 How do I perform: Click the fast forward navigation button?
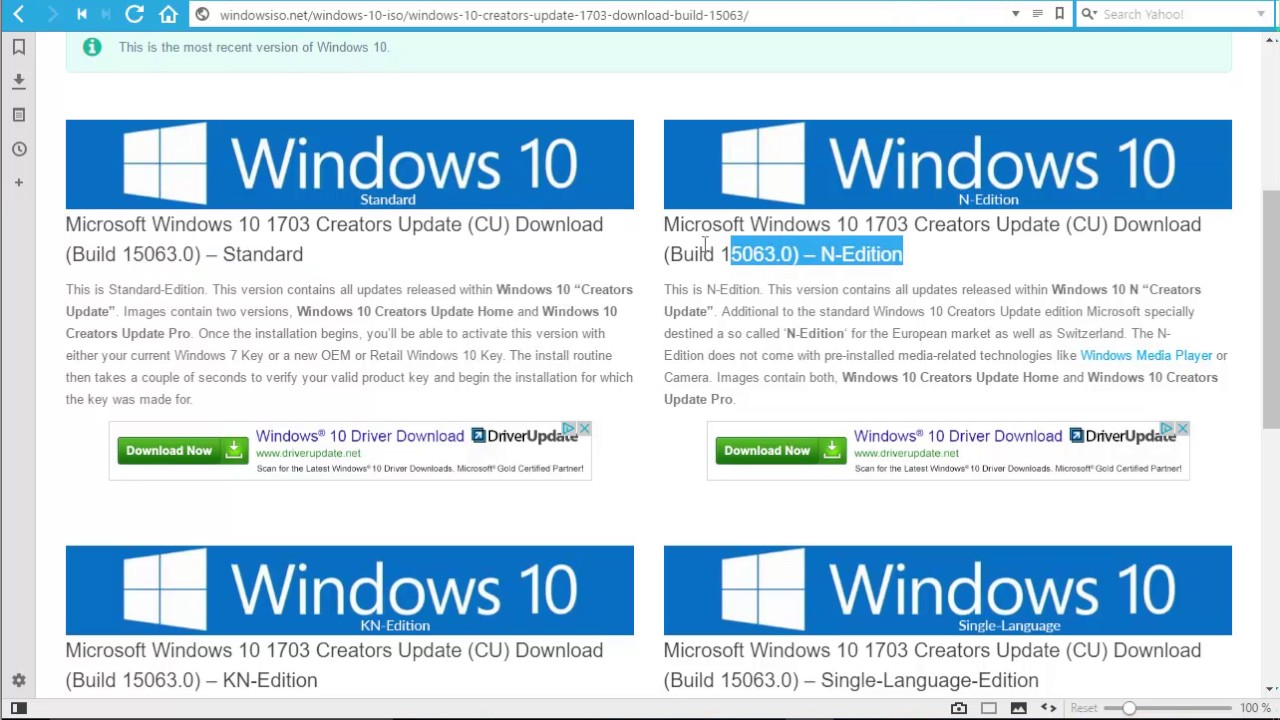click(107, 14)
